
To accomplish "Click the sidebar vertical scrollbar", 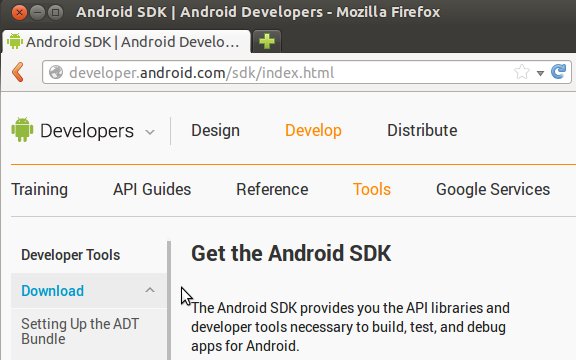I will click(x=169, y=300).
